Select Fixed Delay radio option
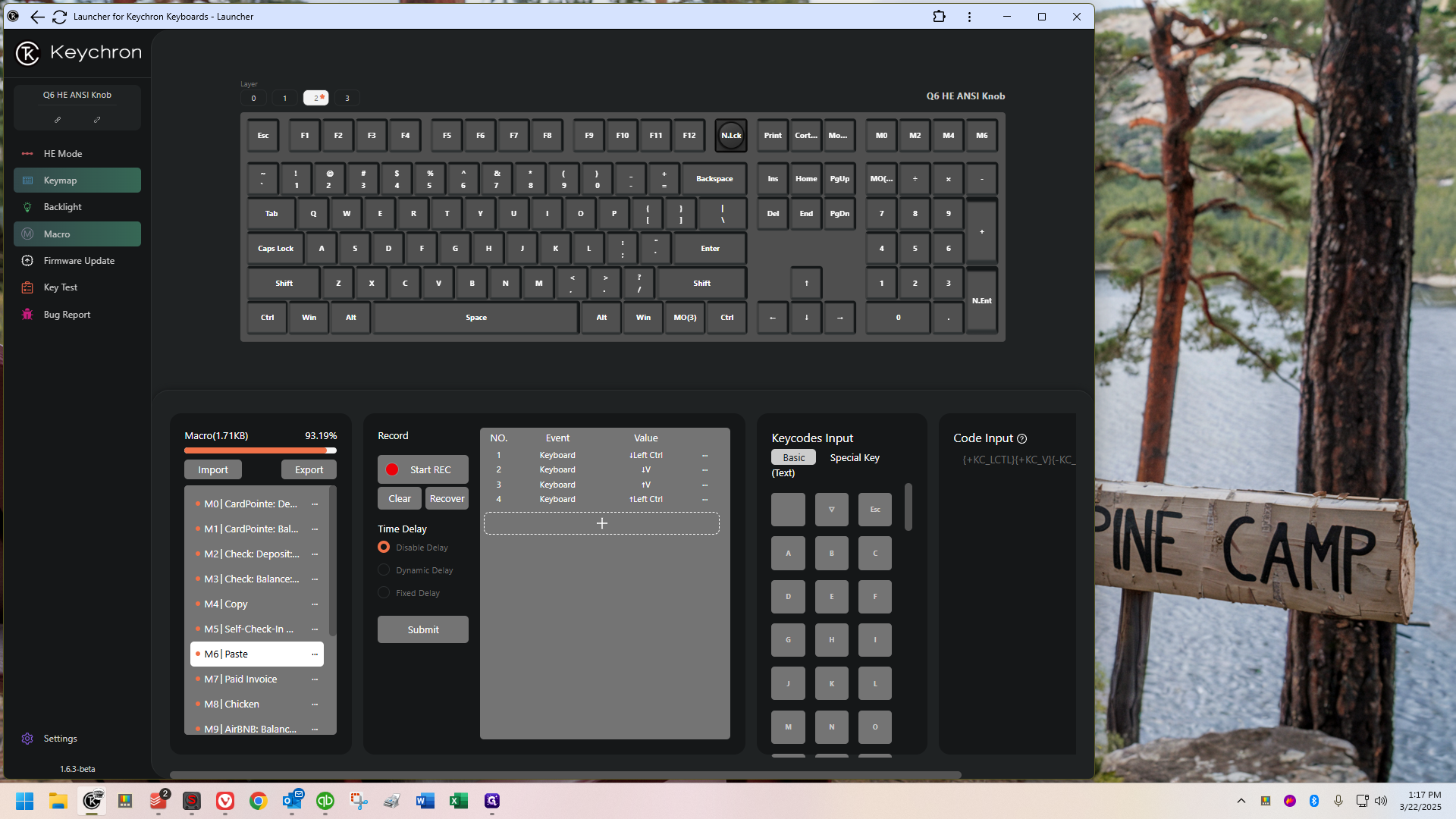The image size is (1456, 819). (384, 593)
